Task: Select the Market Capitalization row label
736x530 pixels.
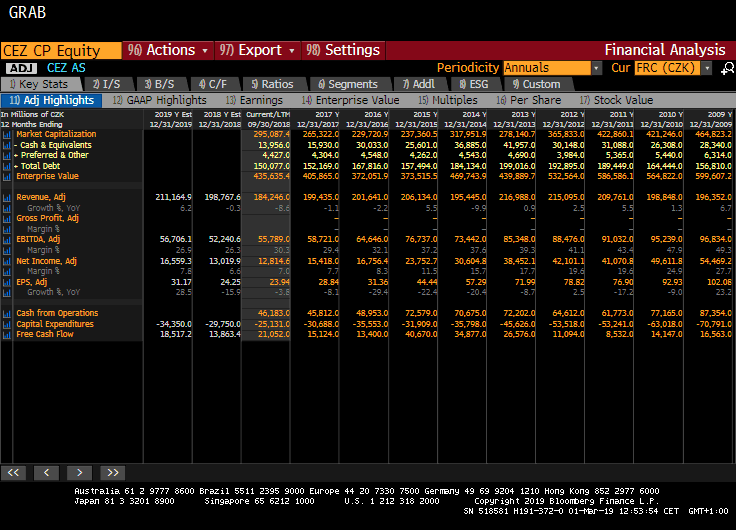Action: pos(56,134)
